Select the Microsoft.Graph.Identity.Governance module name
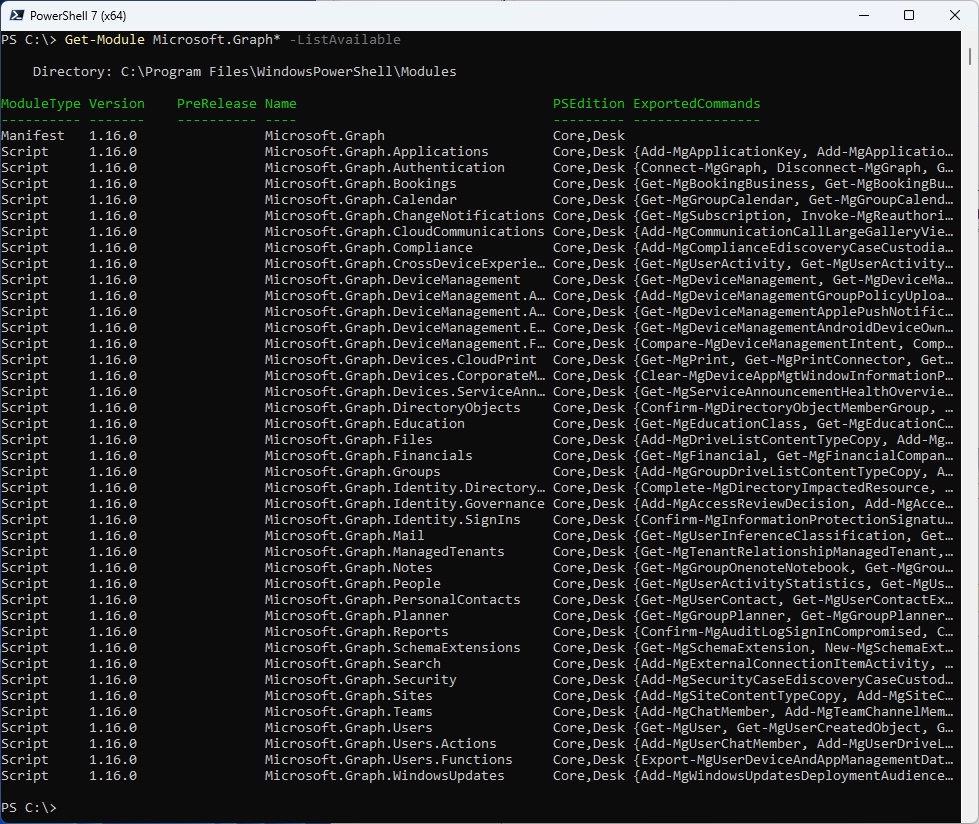979x824 pixels. [x=405, y=504]
